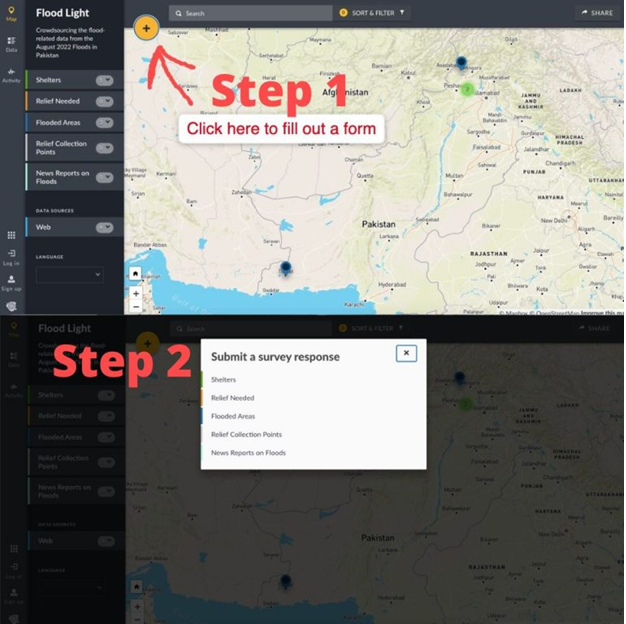Expand Sort & Filter in Step 1 toolbar
This screenshot has width=626, height=624.
[375, 13]
